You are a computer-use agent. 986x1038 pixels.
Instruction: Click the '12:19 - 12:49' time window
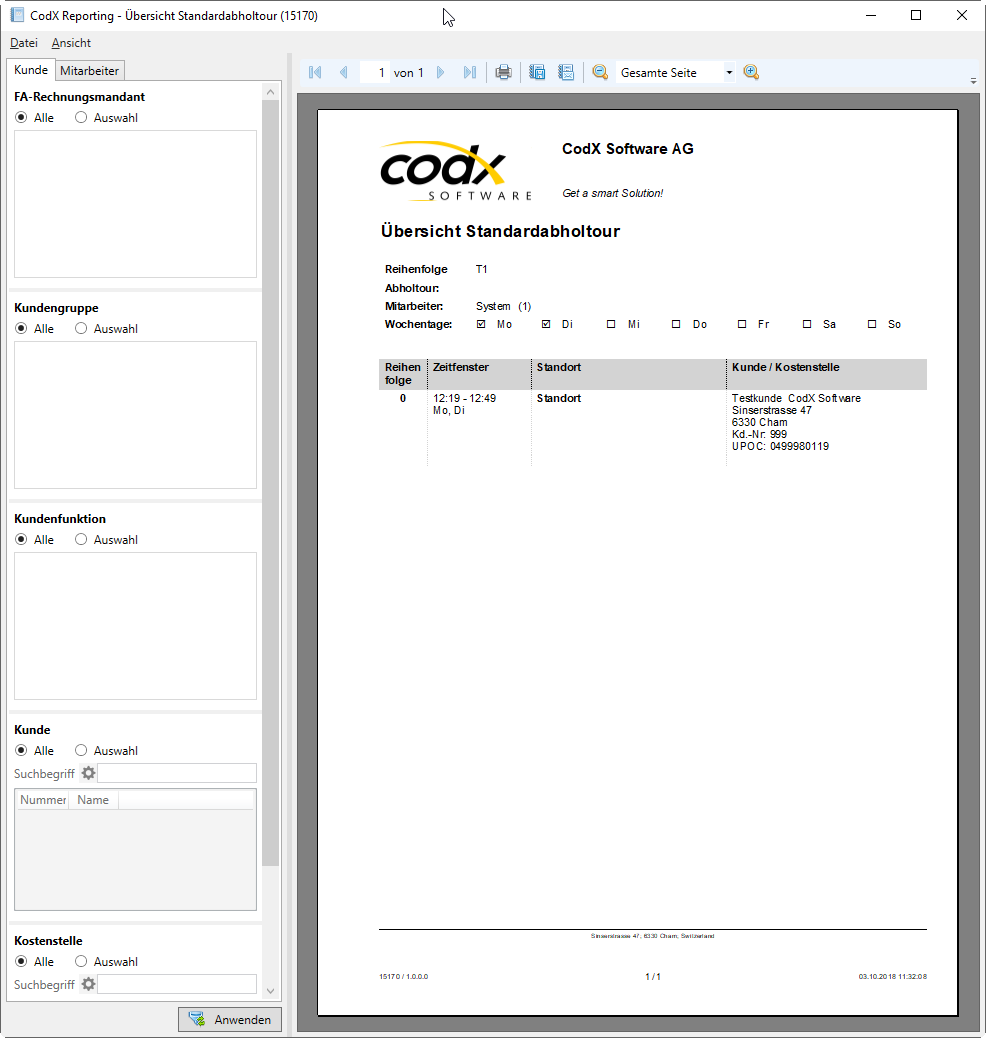(464, 398)
